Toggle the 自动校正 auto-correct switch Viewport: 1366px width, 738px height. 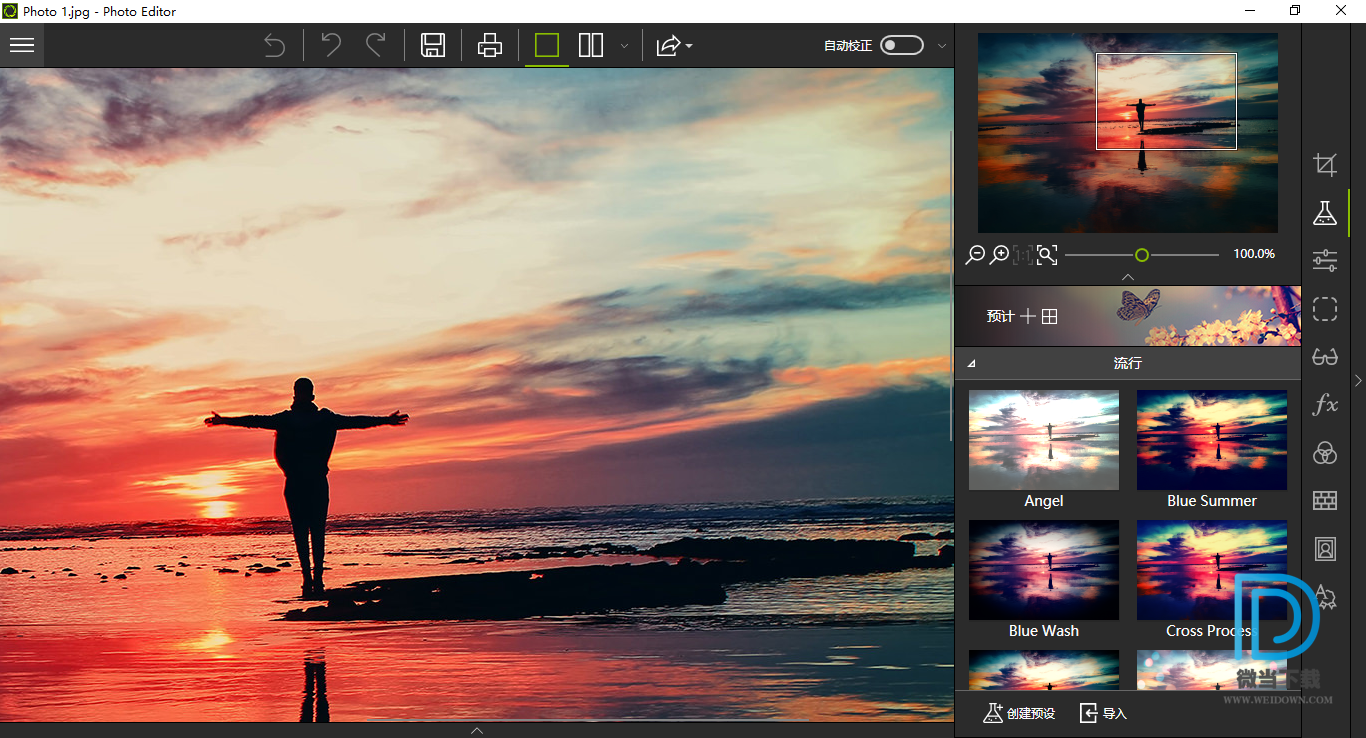[901, 45]
